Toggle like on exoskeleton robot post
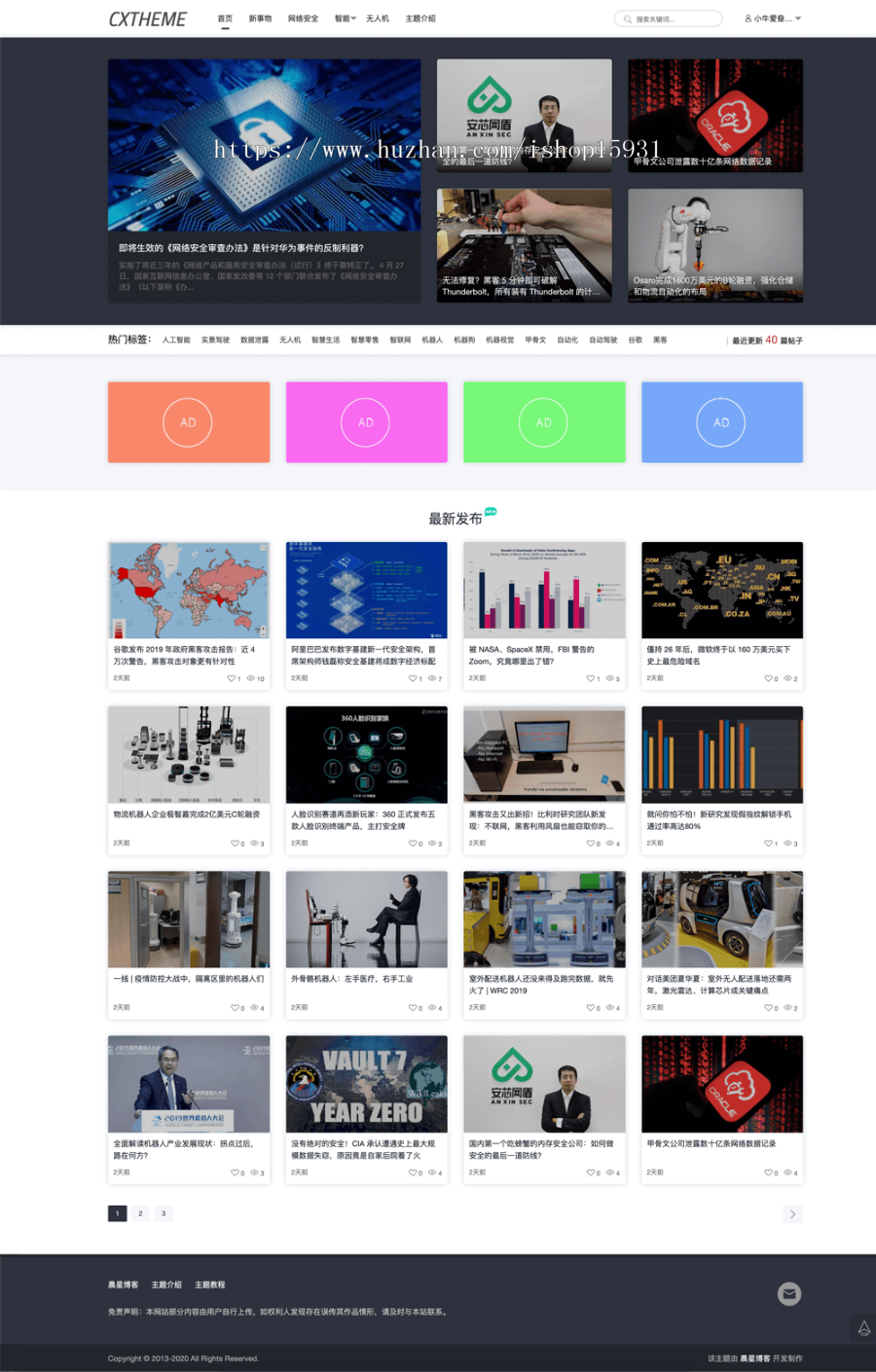 (x=412, y=1008)
